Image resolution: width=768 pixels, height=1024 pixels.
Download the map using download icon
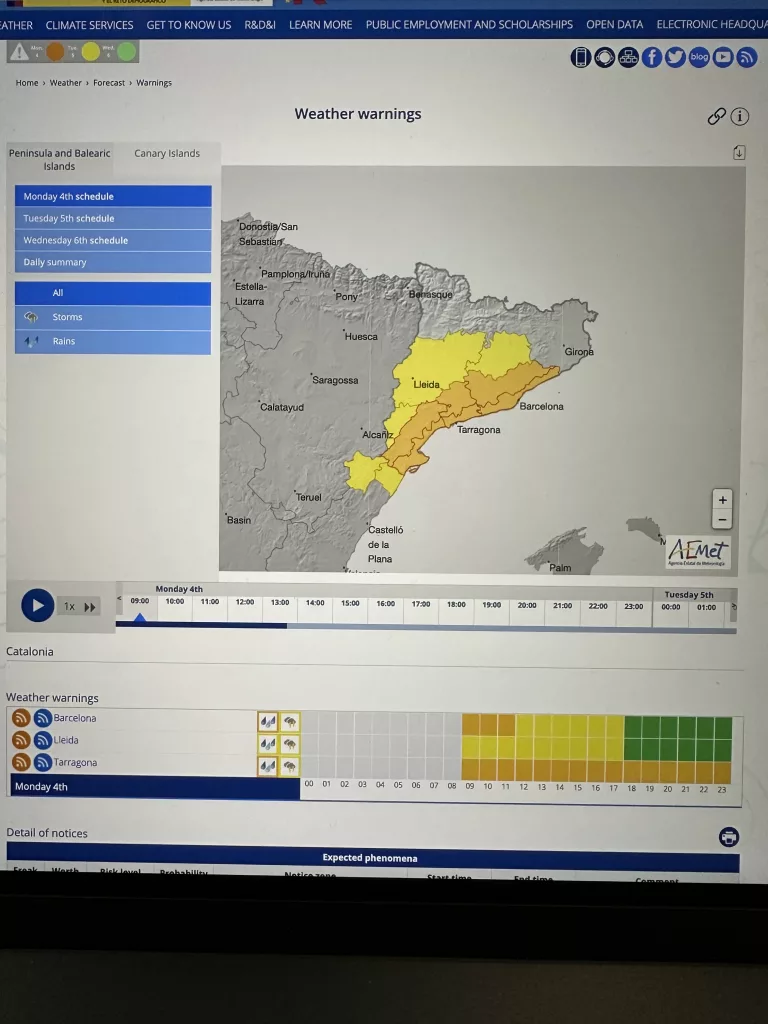738,153
